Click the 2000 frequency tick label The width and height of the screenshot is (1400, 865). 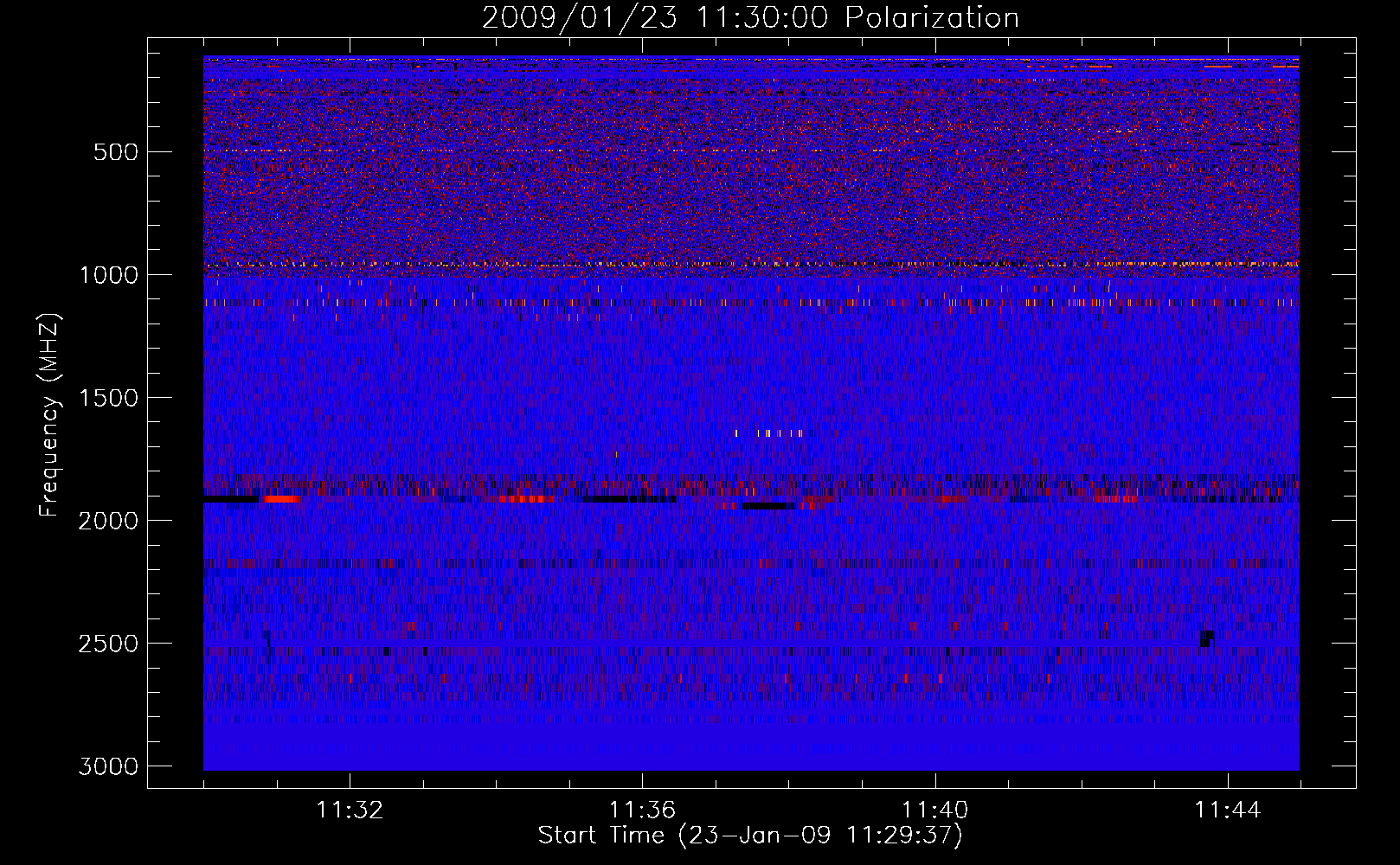[x=108, y=521]
